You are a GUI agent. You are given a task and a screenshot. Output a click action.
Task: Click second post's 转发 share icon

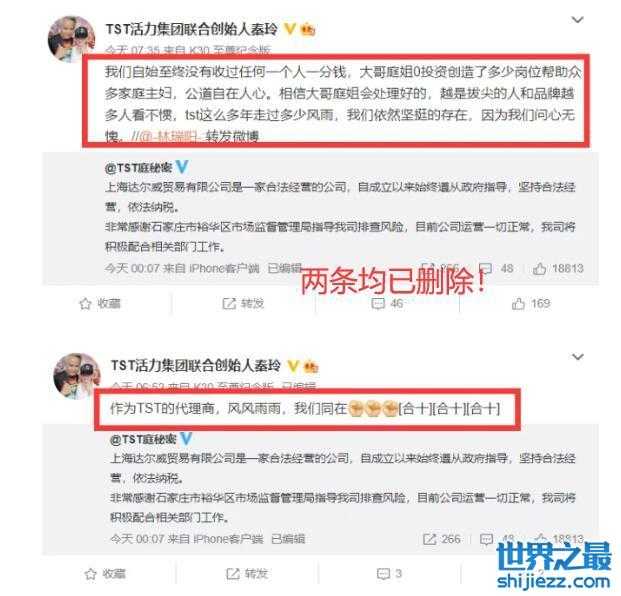[x=232, y=574]
